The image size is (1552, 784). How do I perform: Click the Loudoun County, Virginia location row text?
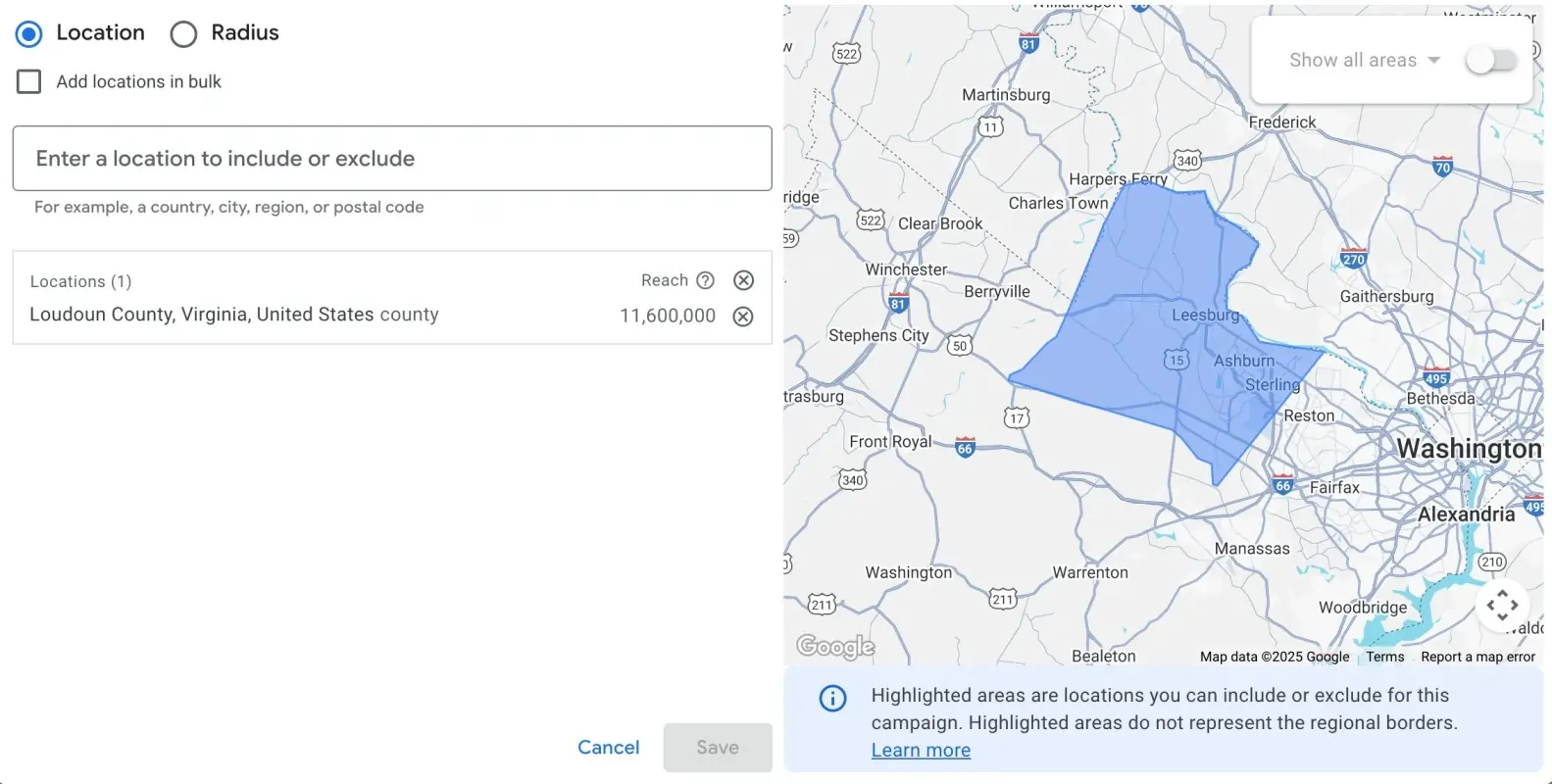(x=234, y=315)
